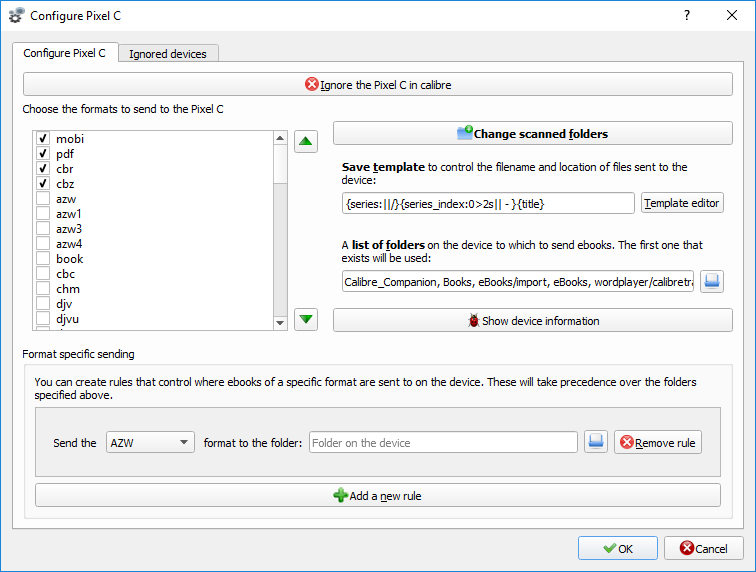Enable the azw1 format checkbox

coord(43,214)
